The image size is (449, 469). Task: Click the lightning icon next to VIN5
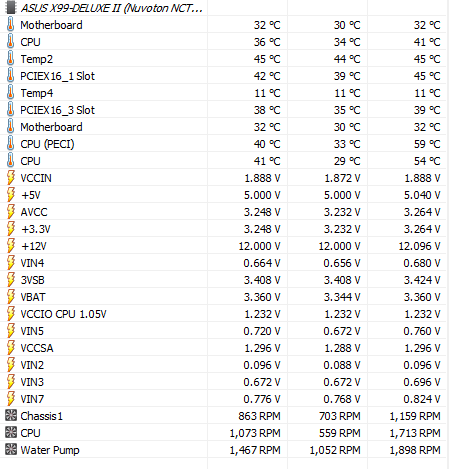tap(11, 331)
